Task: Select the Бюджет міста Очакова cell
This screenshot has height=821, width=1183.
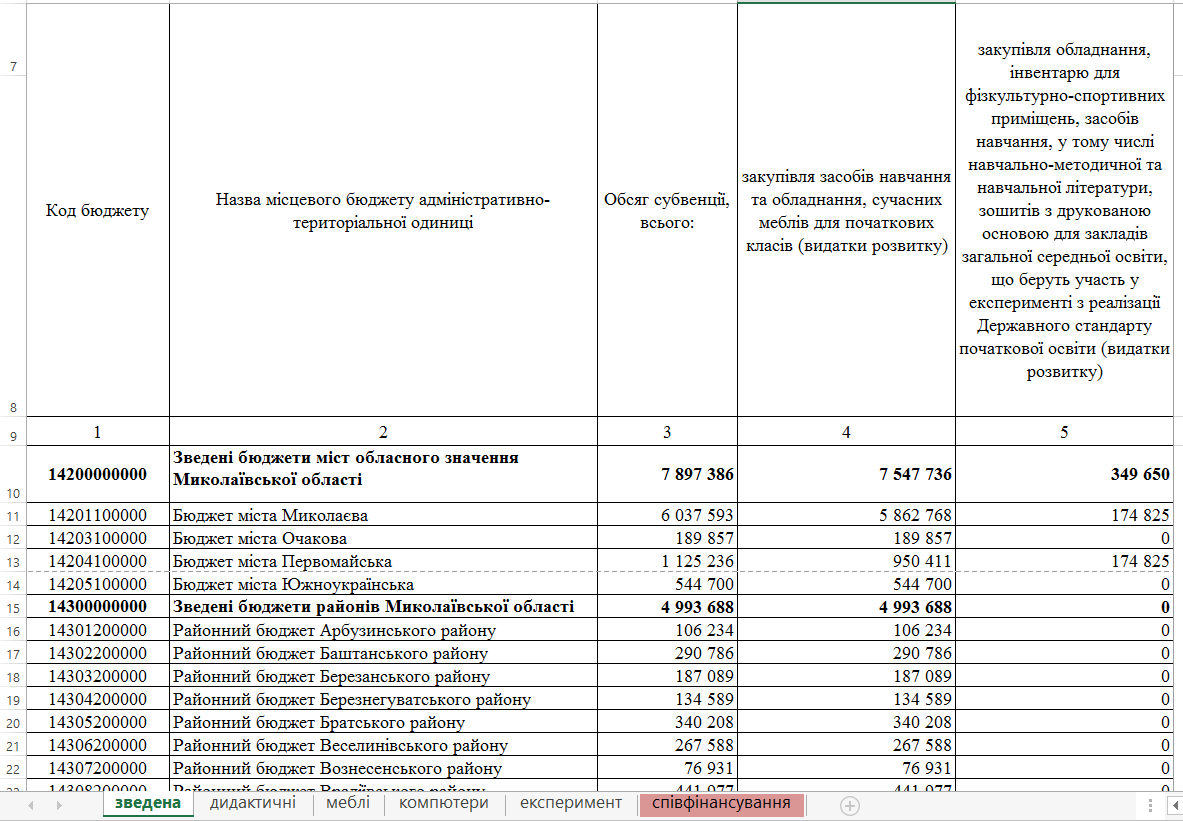Action: click(x=383, y=538)
